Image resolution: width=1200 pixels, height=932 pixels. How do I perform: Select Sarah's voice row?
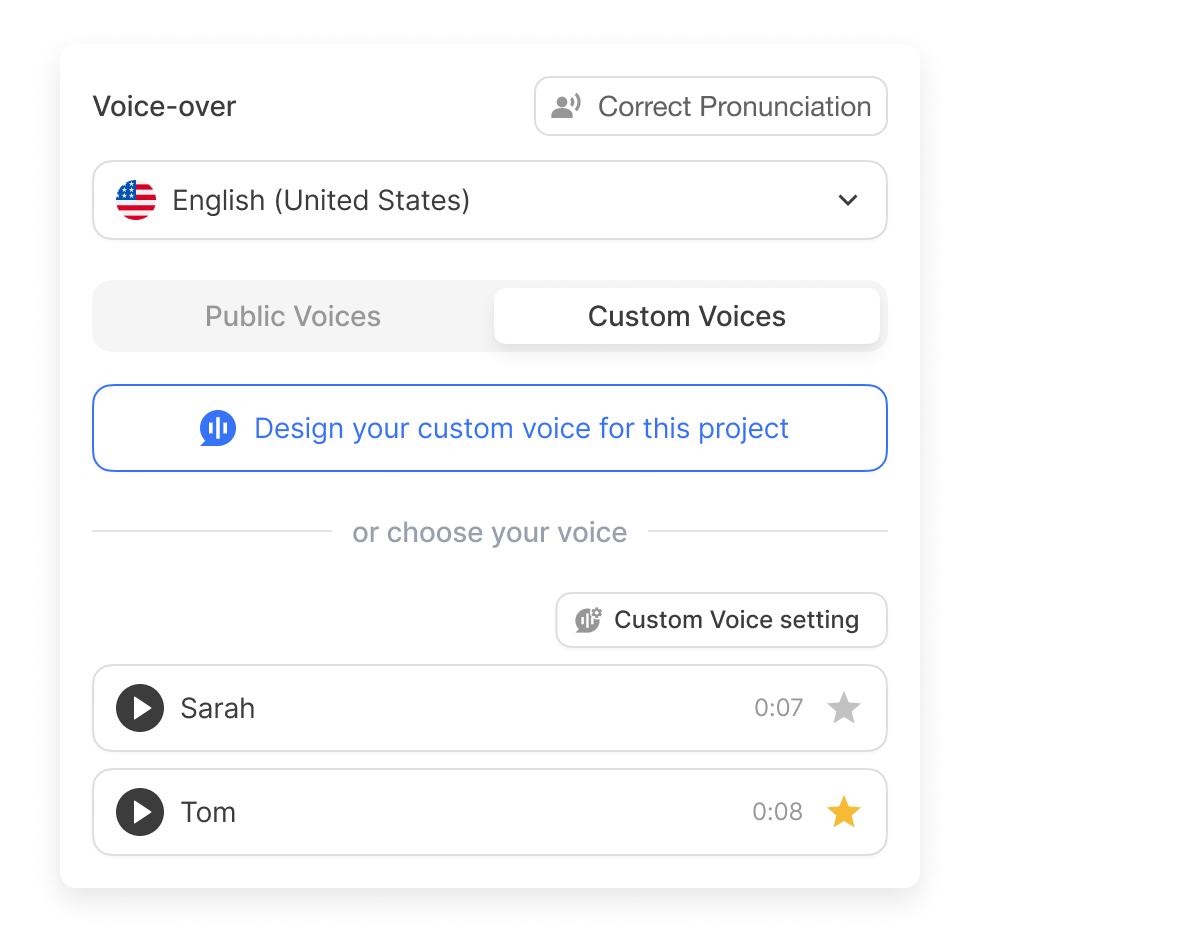pyautogui.click(x=450, y=708)
